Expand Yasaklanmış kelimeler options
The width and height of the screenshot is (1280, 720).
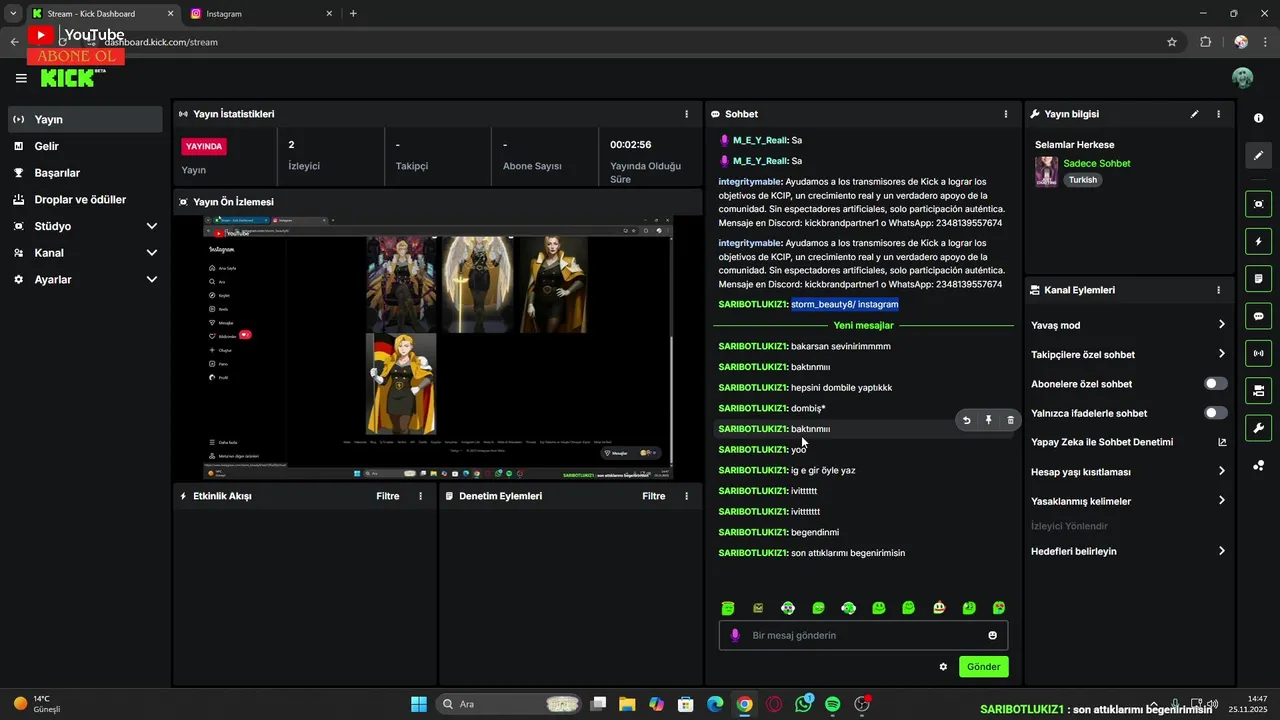coord(1128,501)
